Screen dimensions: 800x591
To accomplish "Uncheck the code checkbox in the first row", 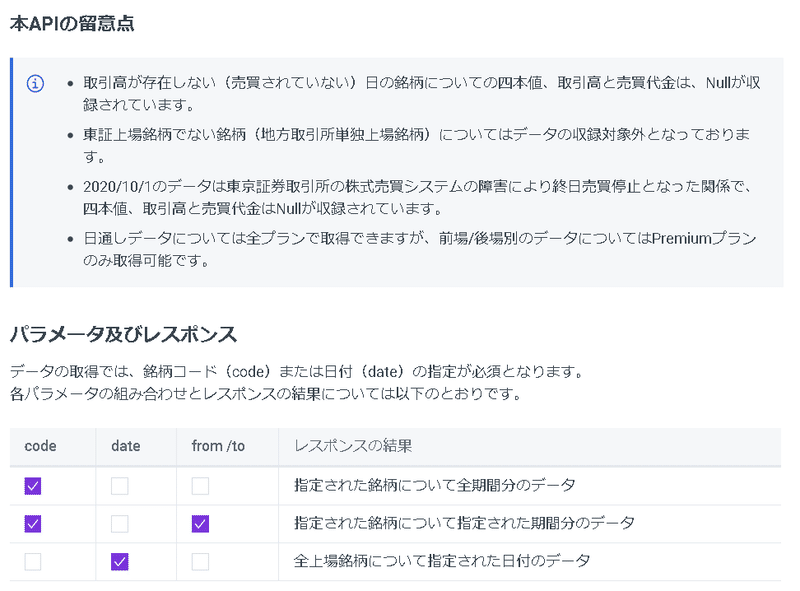I will (32, 485).
